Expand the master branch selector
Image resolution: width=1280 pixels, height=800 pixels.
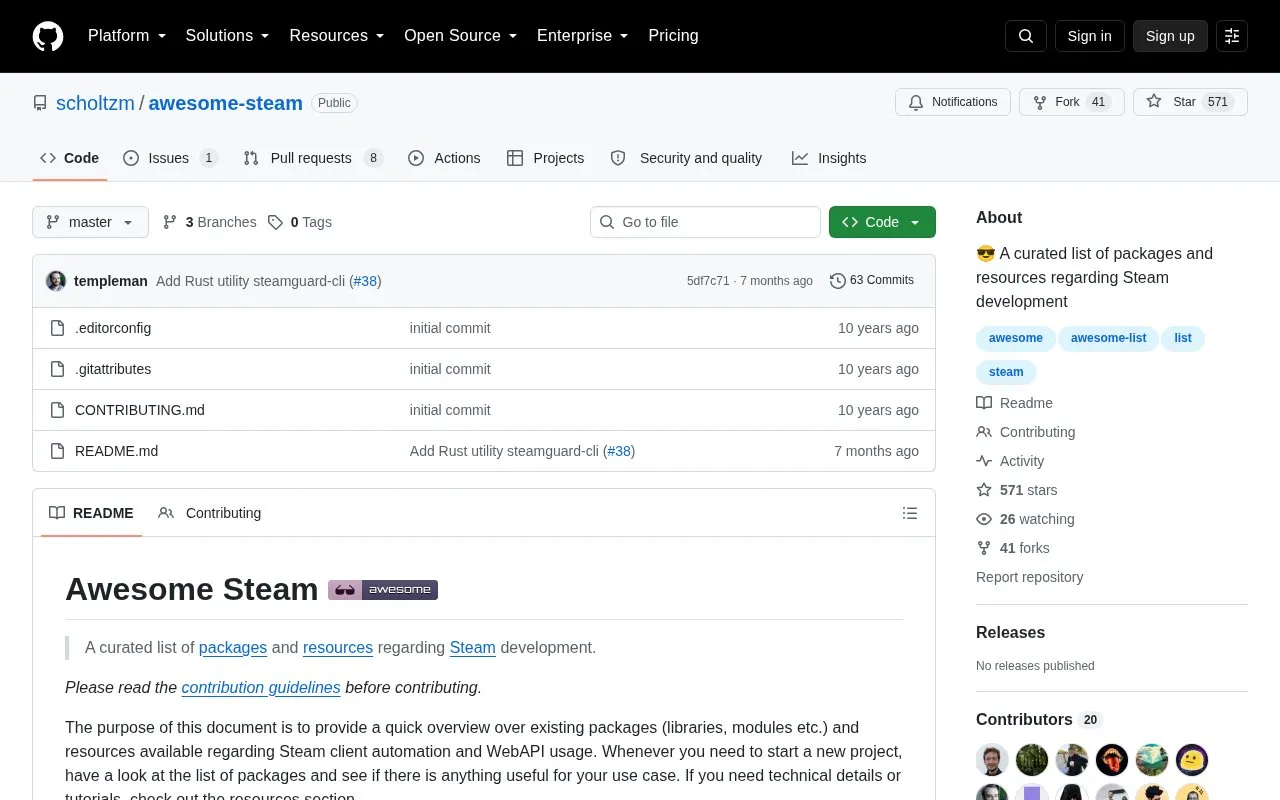tap(90, 222)
